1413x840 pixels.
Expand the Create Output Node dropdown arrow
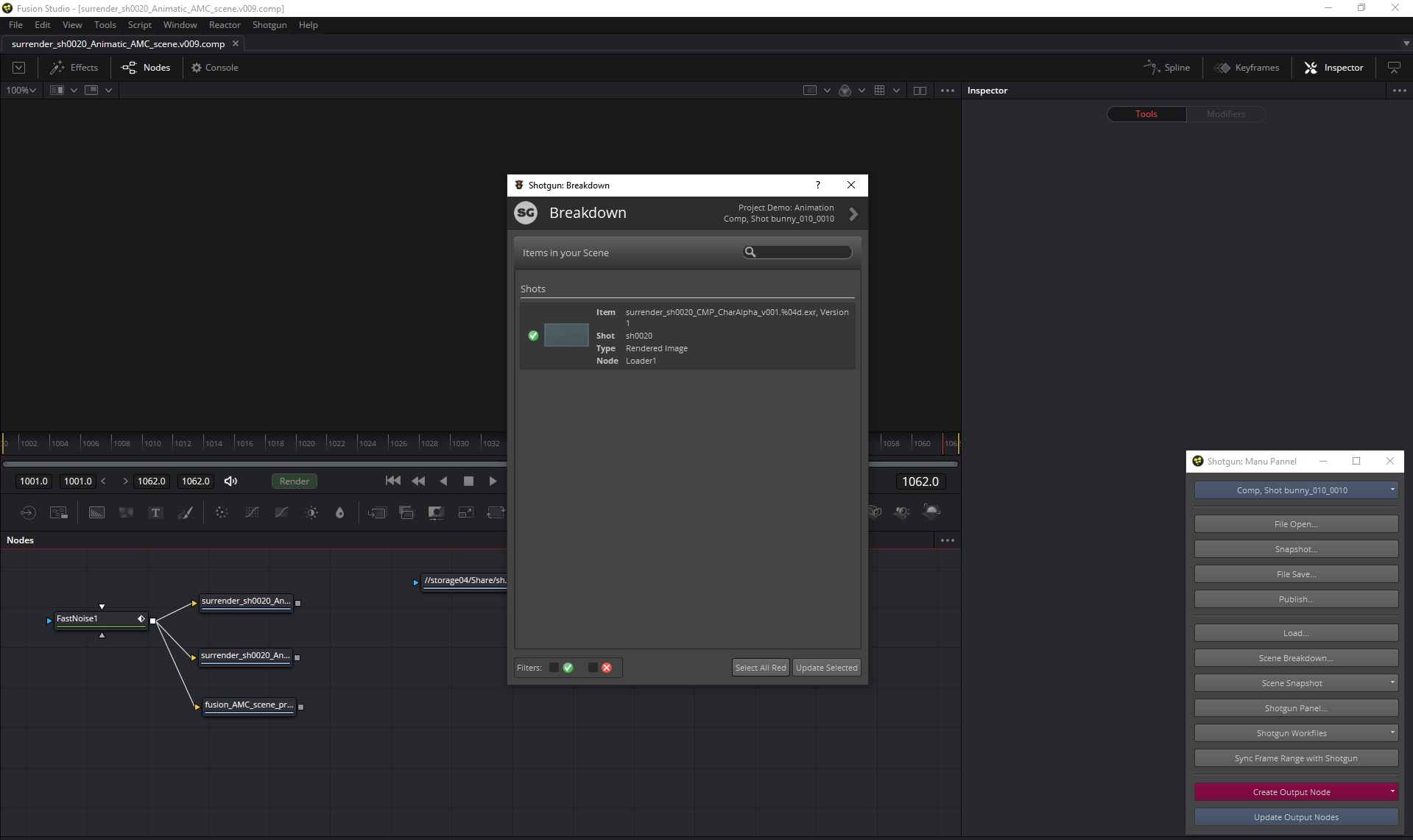pyautogui.click(x=1392, y=791)
